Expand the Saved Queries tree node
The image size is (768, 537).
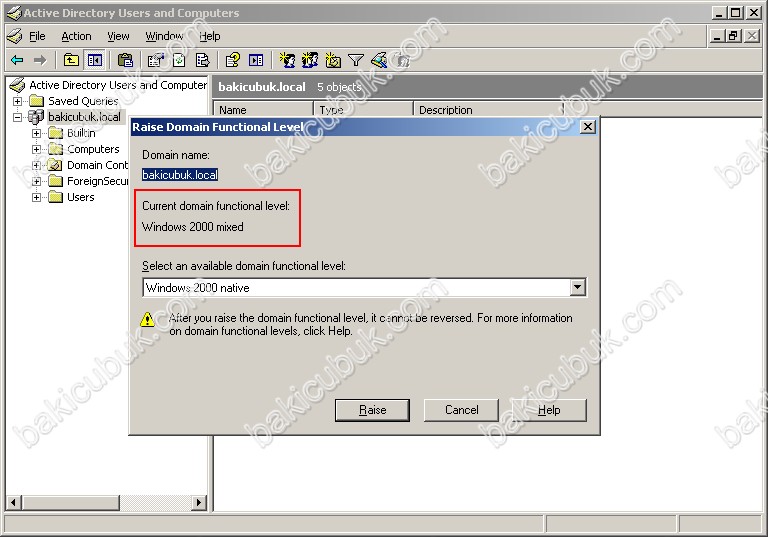[17, 101]
